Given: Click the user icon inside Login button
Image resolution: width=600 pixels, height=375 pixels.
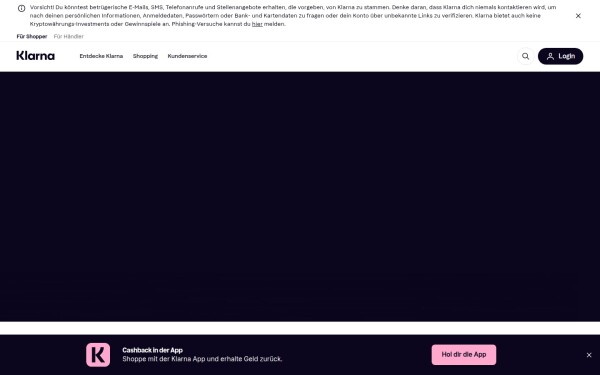Looking at the screenshot, I should (x=550, y=56).
